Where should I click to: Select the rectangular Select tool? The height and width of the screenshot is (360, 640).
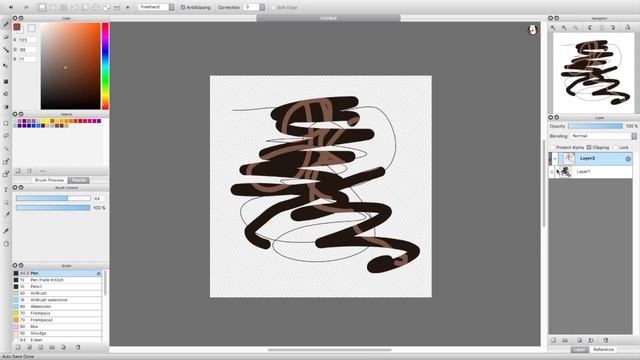(6, 123)
